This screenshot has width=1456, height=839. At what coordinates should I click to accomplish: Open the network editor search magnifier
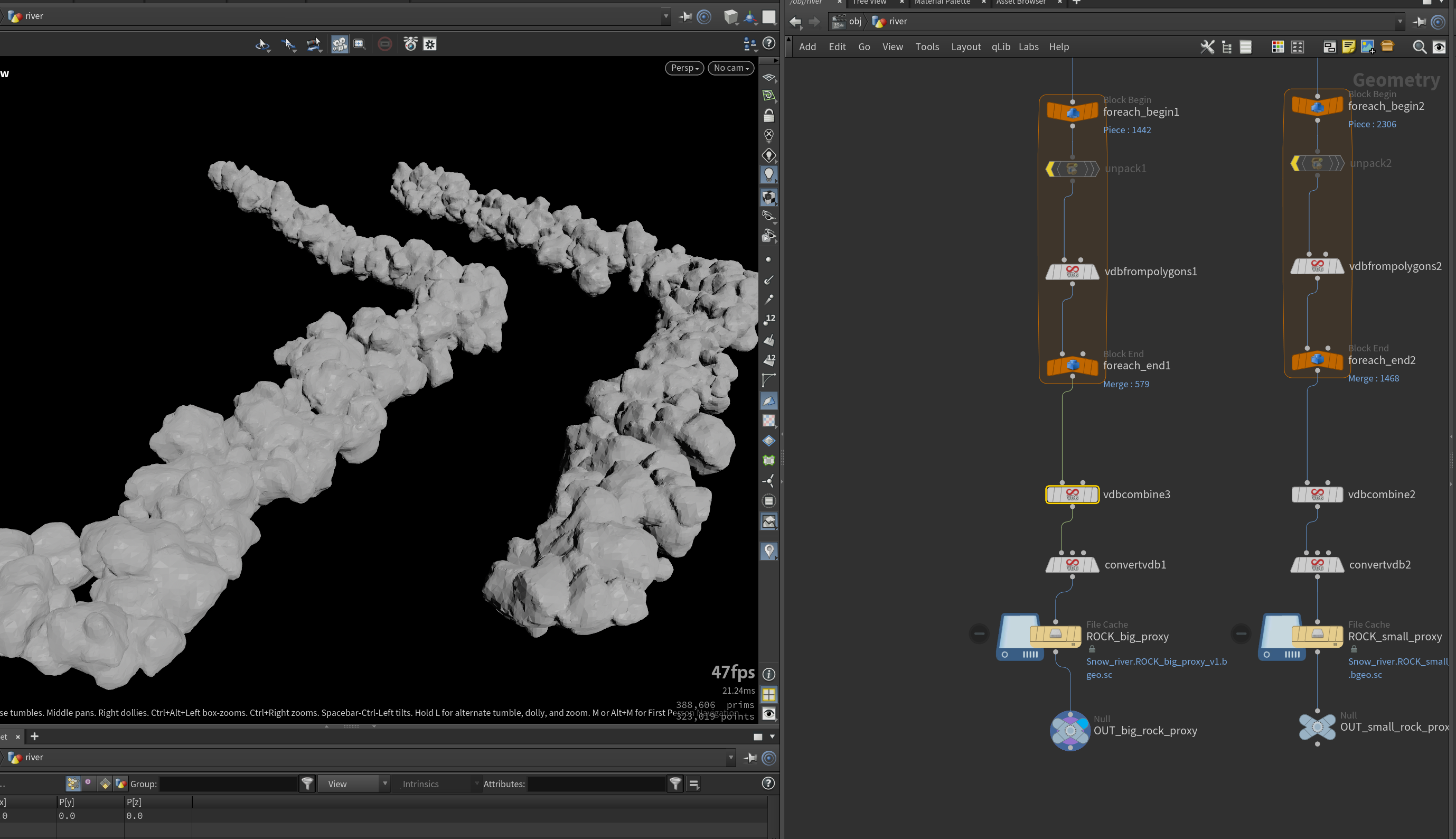tap(1419, 47)
